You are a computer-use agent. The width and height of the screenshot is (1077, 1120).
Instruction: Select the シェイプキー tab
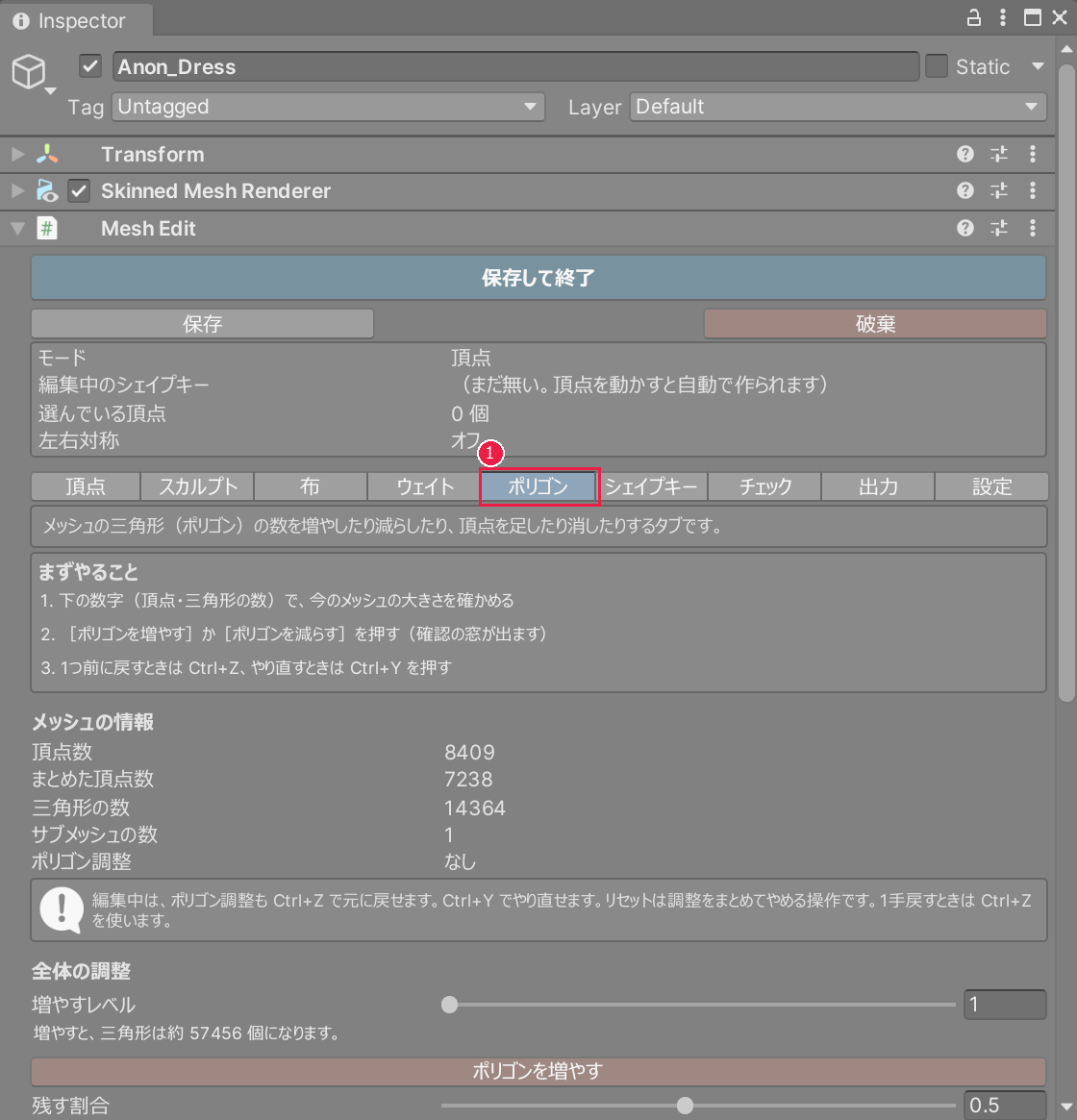651,486
